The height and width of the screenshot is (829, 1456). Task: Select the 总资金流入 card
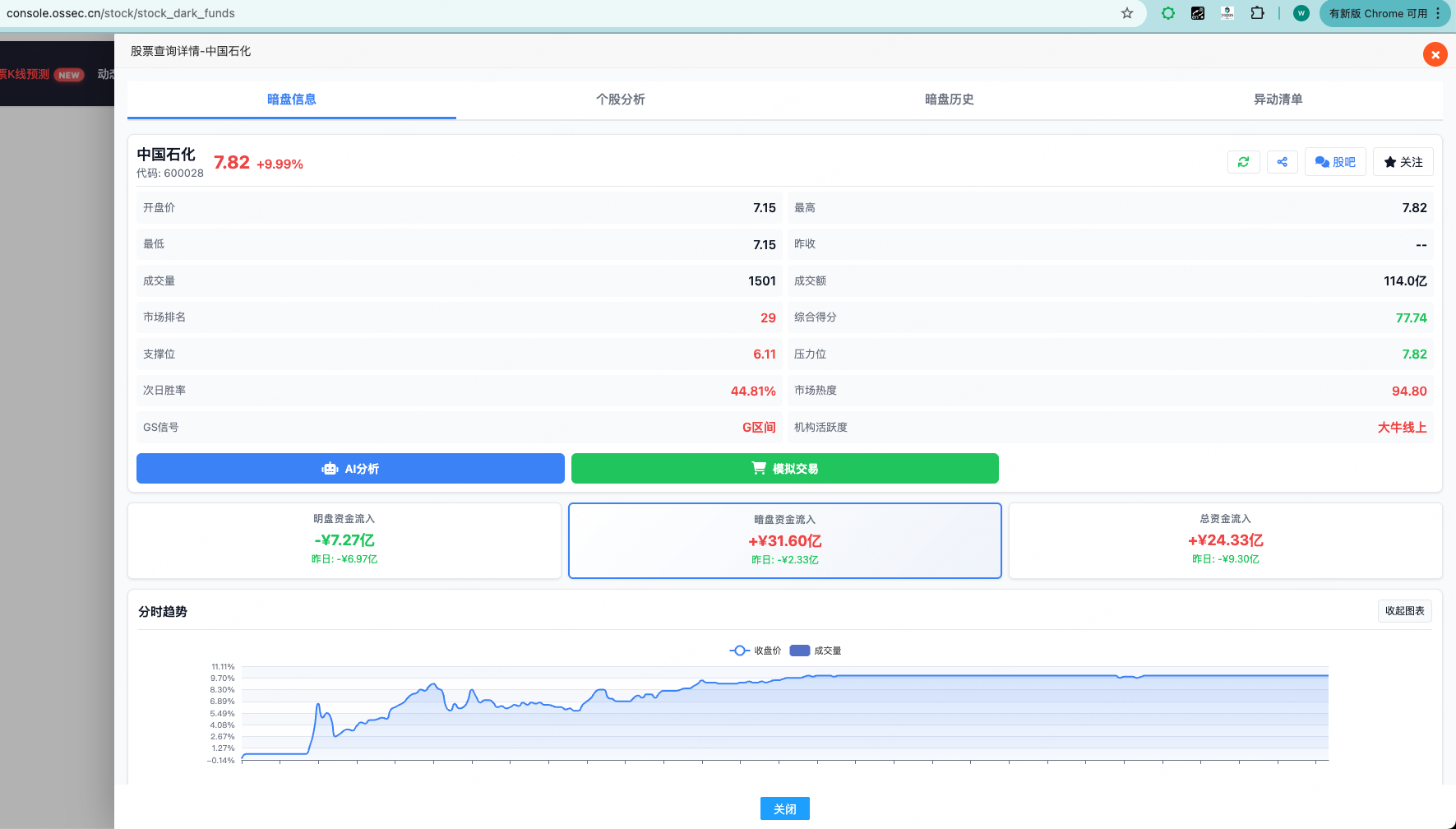pyautogui.click(x=1226, y=540)
